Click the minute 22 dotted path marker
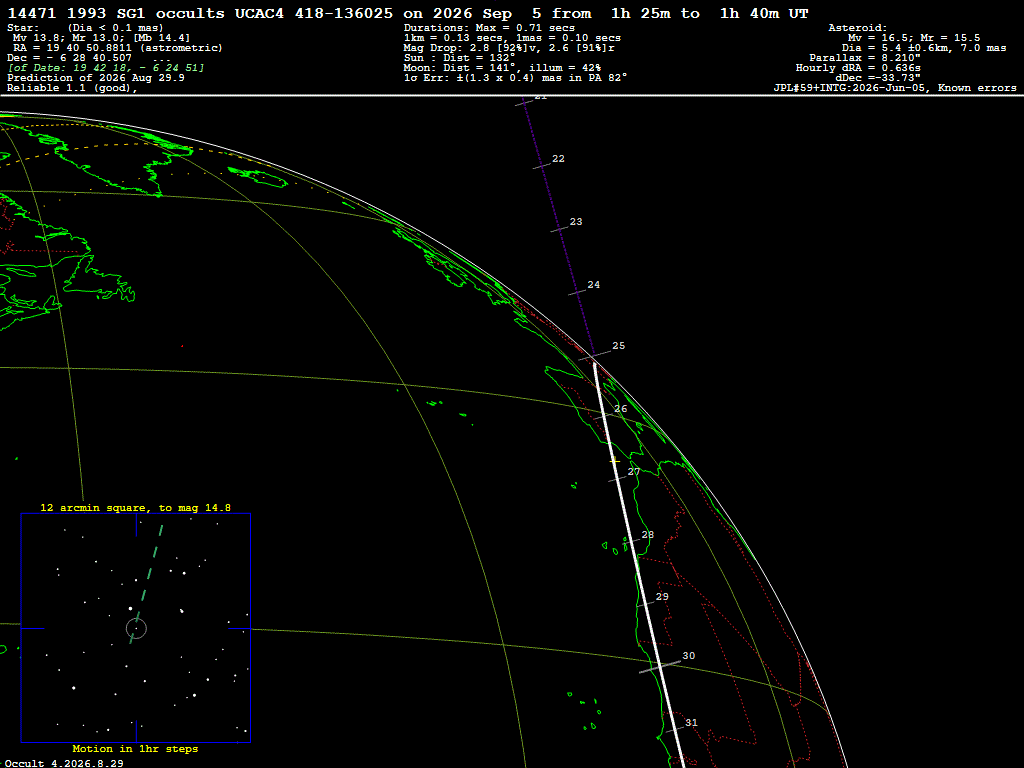Image resolution: width=1024 pixels, height=768 pixels. pyautogui.click(x=558, y=159)
